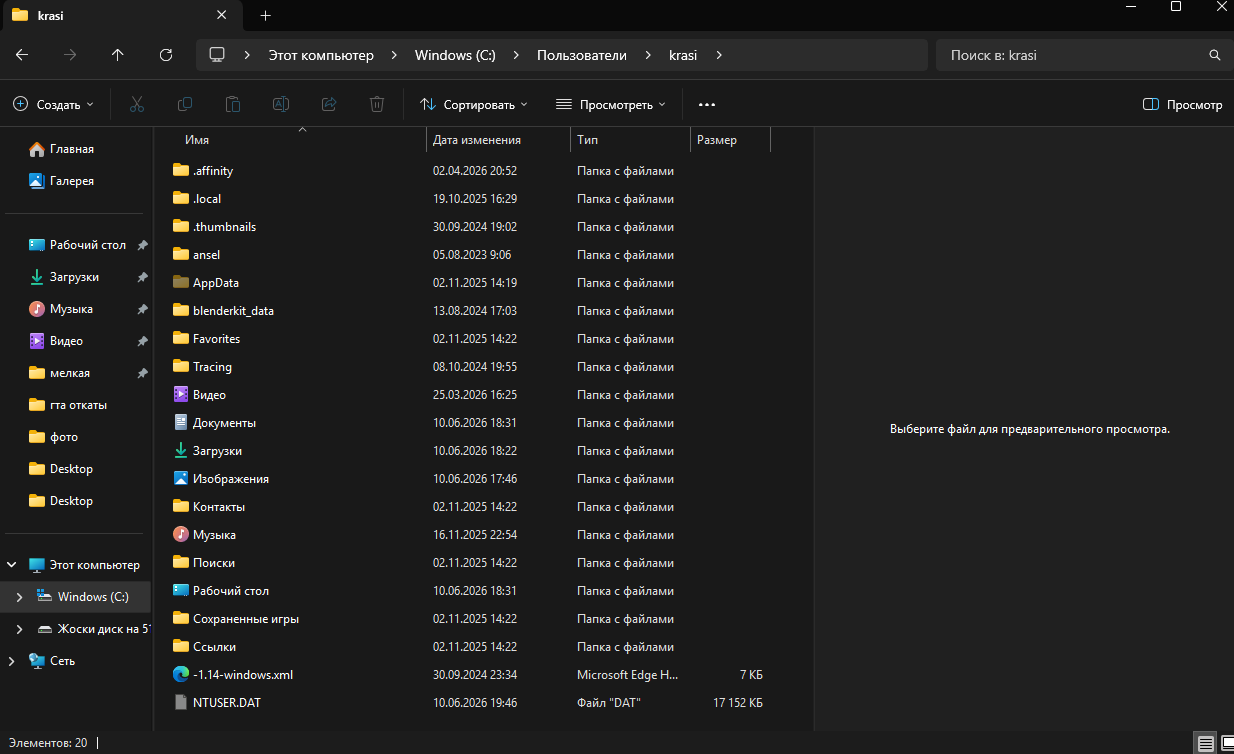Open the Сортировать dropdown

(474, 104)
